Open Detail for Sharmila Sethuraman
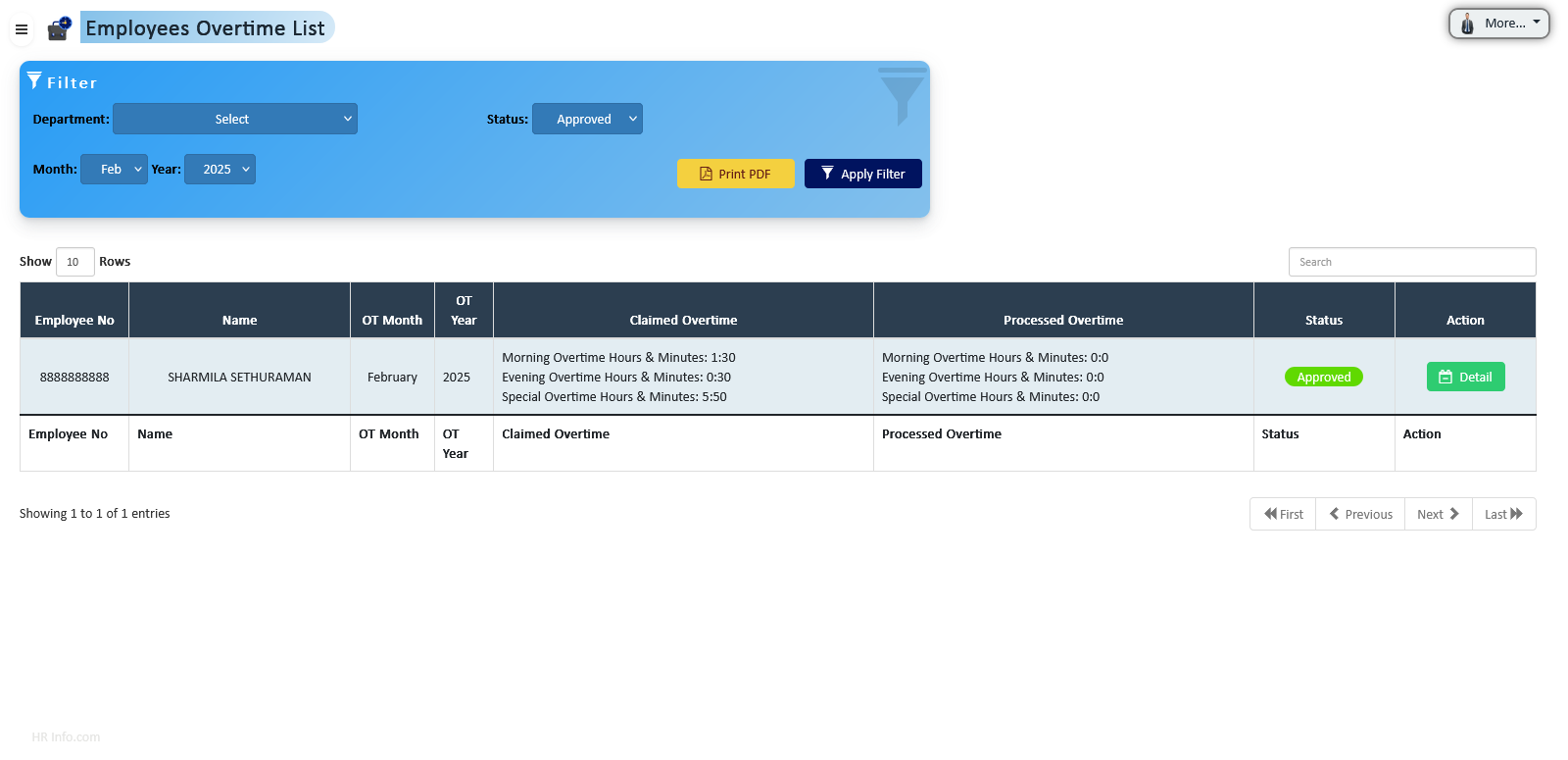This screenshot has width=1568, height=760. (1465, 377)
